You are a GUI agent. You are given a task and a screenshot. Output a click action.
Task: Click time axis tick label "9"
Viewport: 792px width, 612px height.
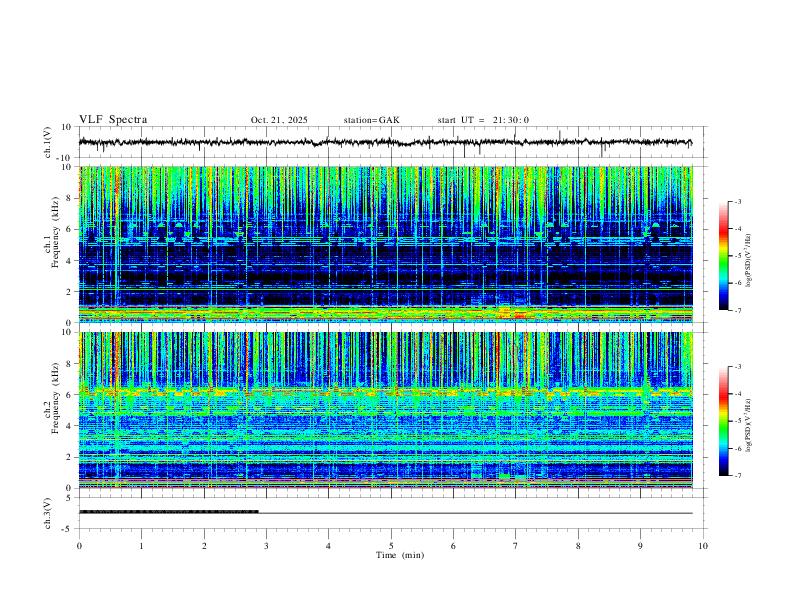640,546
